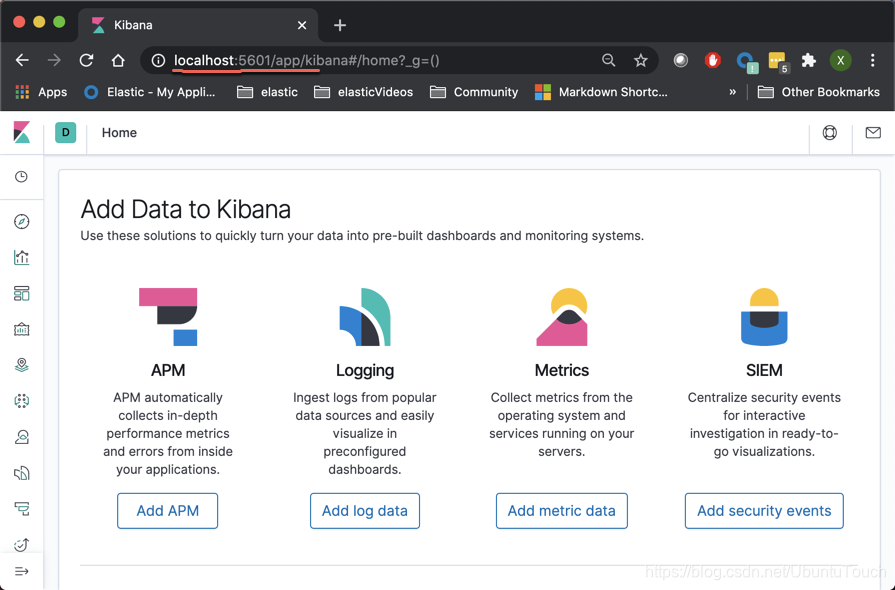
Task: Click the yellow extension with 5 badge
Action: tap(778, 62)
